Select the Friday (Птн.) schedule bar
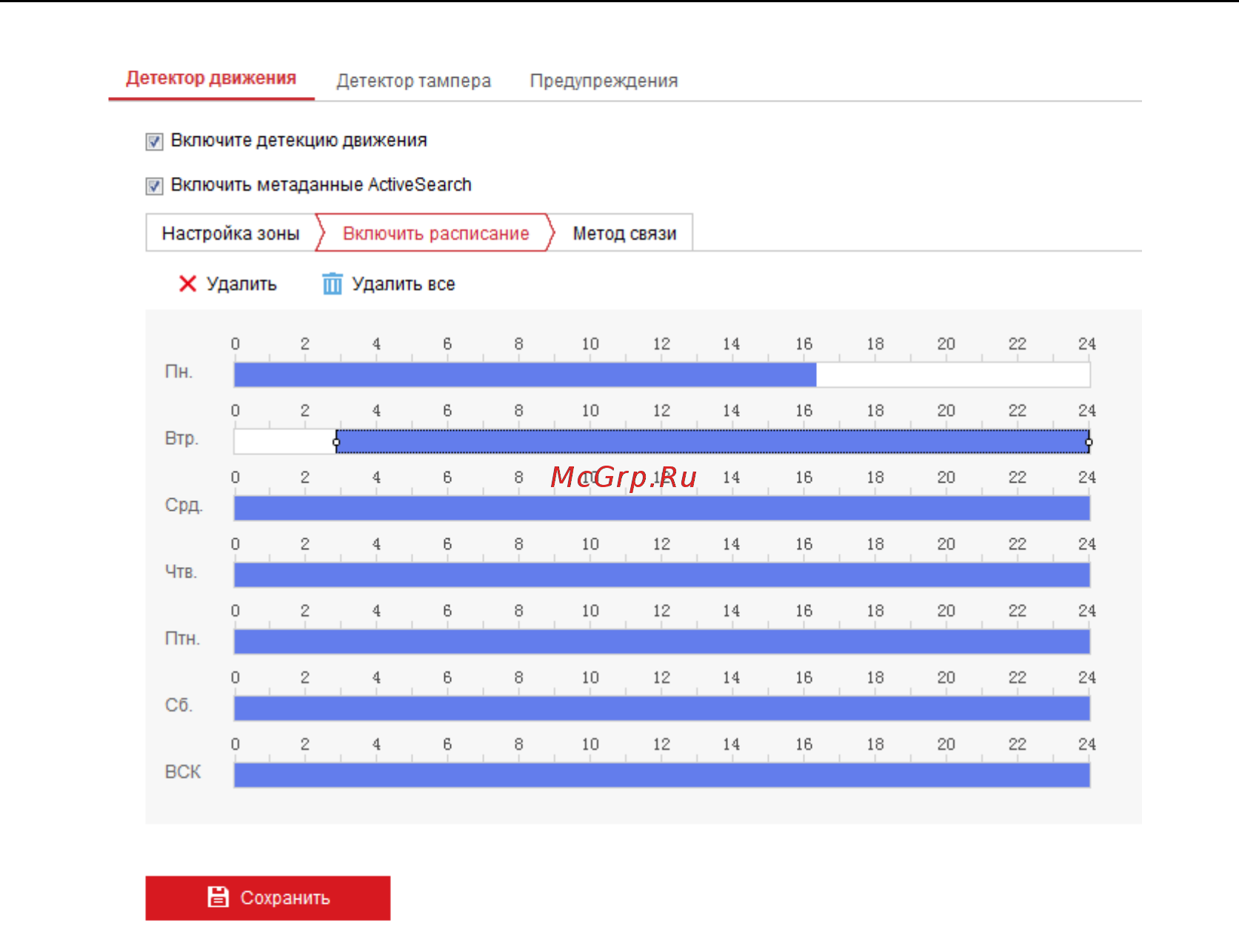 (662, 641)
